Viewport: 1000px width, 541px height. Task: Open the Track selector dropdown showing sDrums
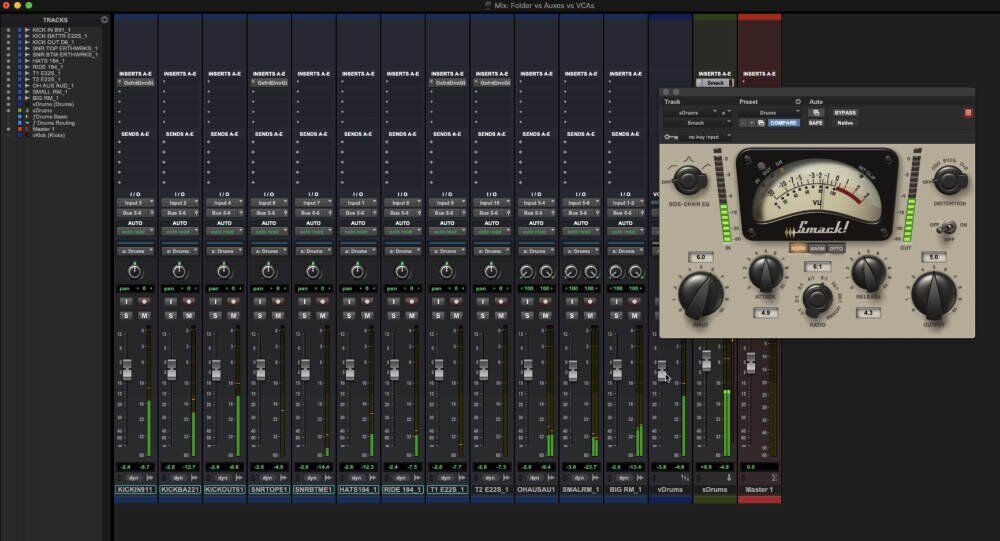[x=691, y=113]
